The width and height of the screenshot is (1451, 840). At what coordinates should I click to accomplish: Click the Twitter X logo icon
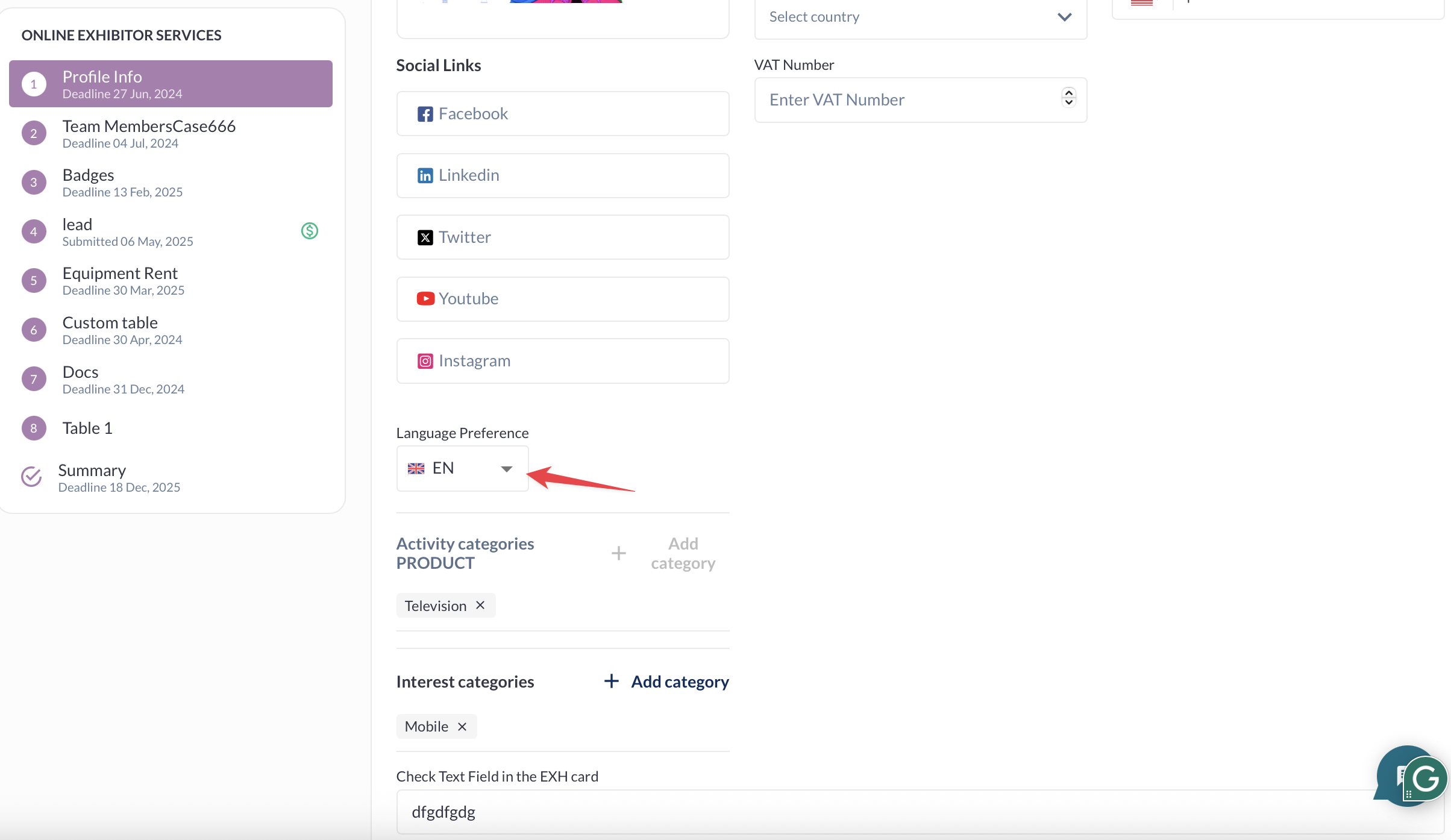(425, 237)
